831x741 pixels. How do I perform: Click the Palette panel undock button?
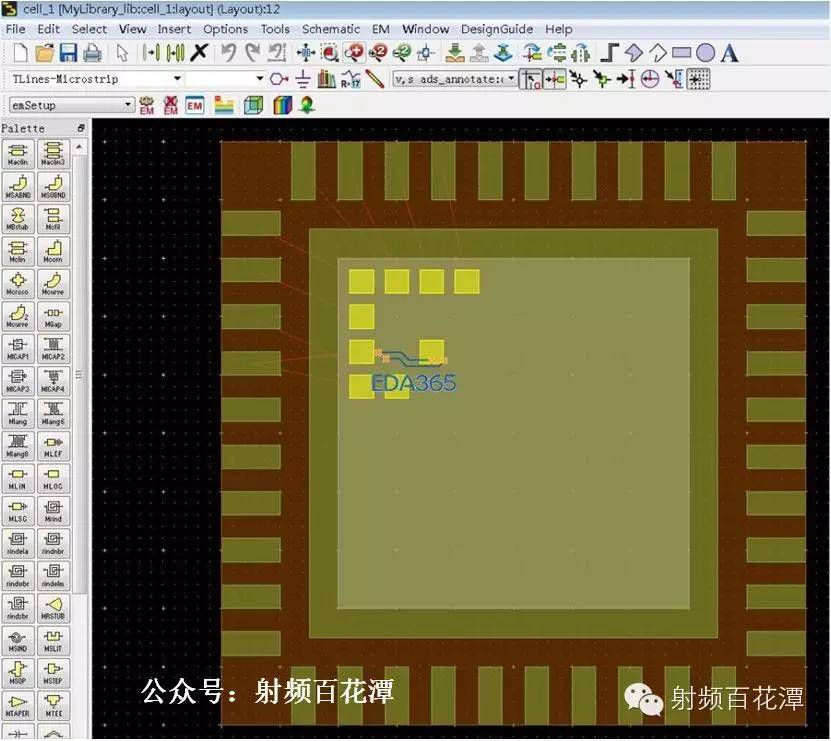81,128
